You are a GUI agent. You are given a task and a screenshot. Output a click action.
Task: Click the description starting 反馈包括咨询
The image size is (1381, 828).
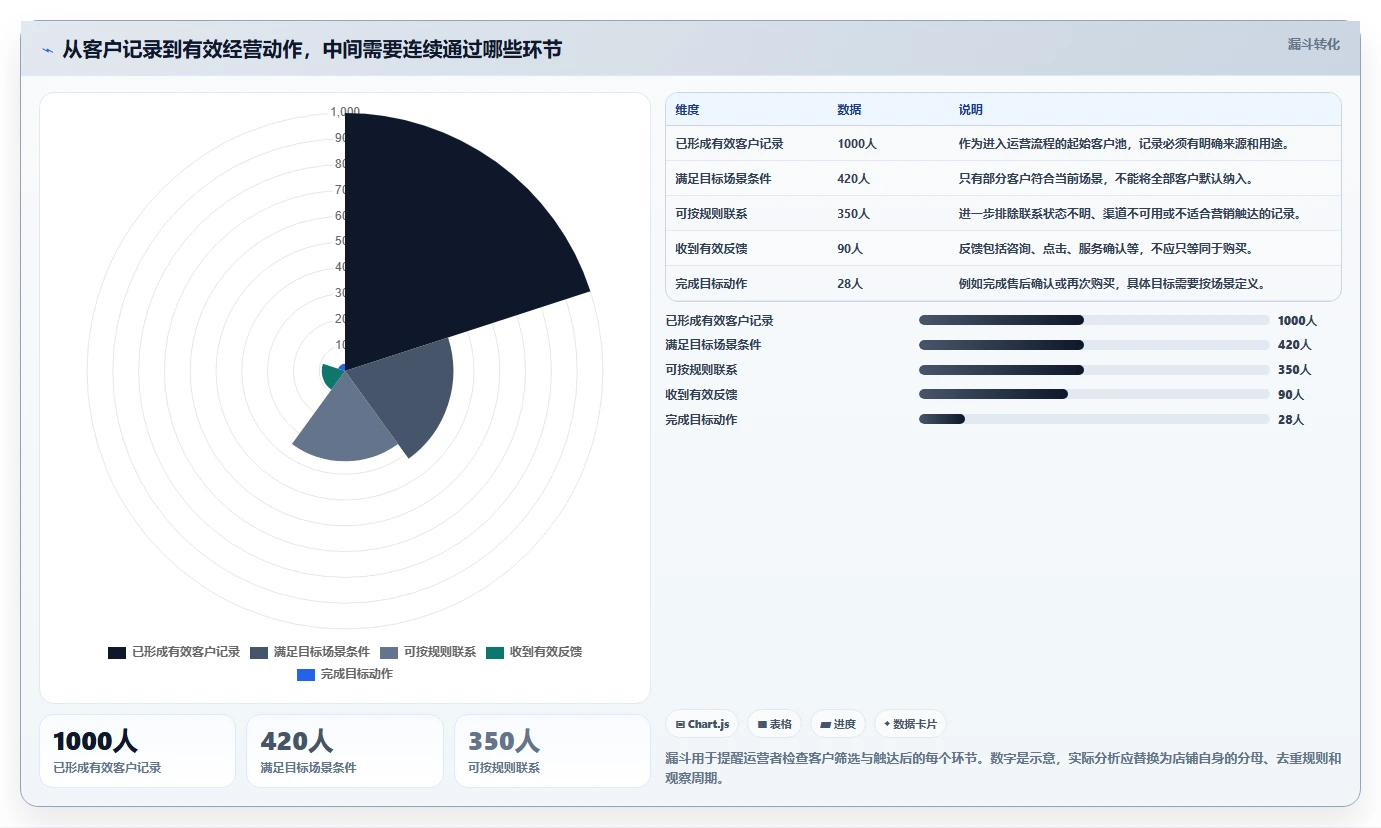coord(1106,249)
